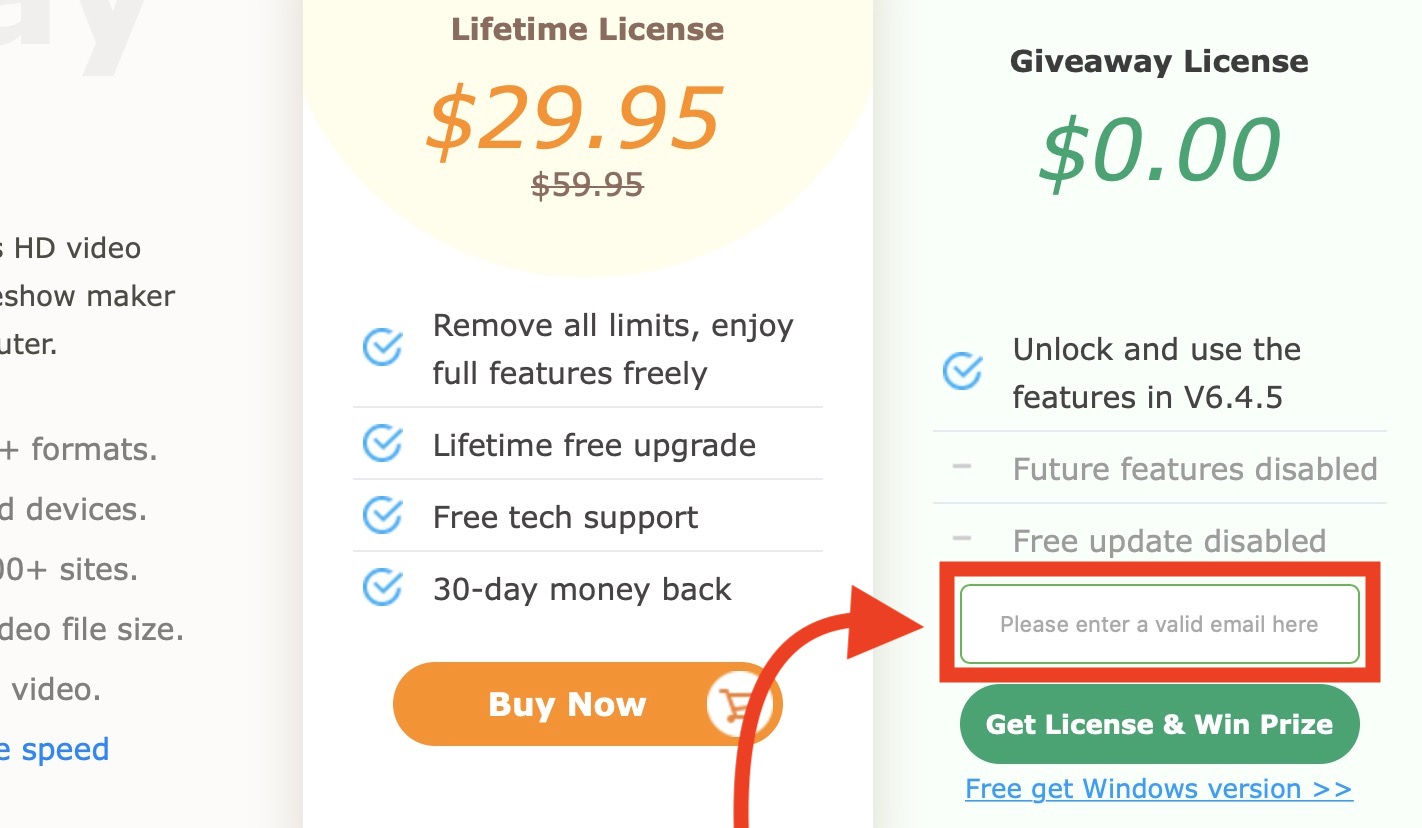Click the green $0.00 giveaway price
1422x828 pixels.
click(x=1159, y=151)
